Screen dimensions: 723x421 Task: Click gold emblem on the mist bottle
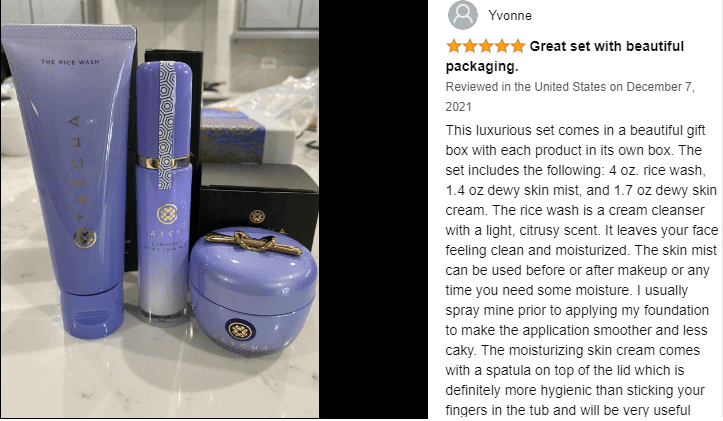167,214
